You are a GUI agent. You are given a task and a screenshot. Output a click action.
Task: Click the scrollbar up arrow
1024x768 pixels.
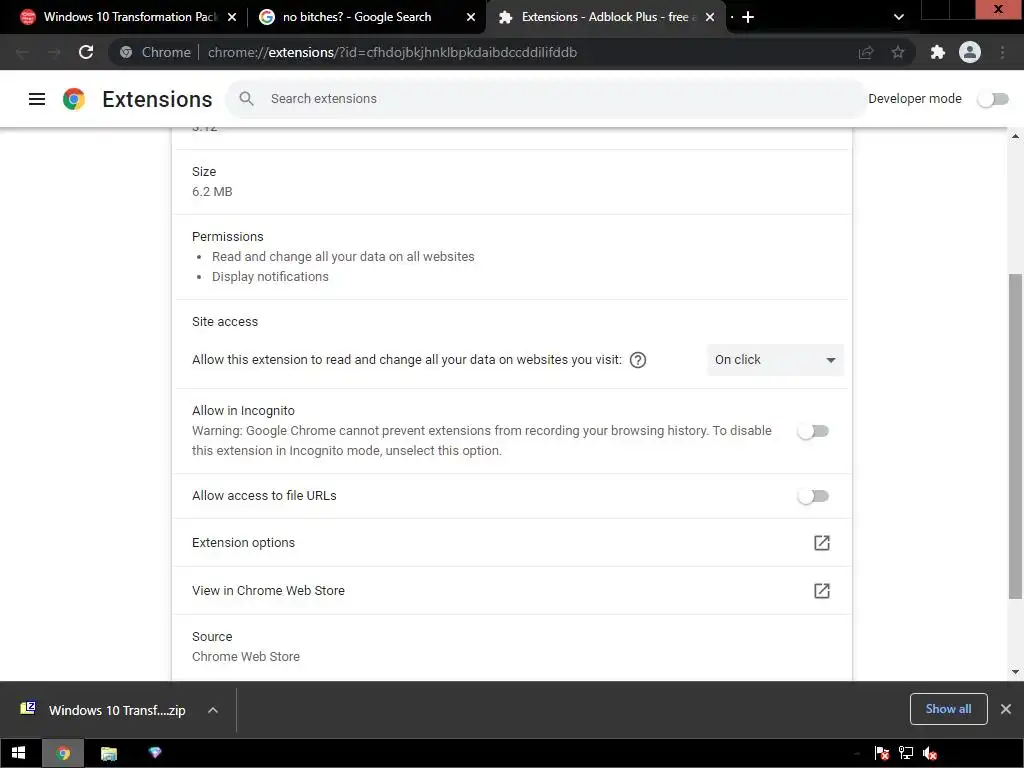tap(1015, 136)
